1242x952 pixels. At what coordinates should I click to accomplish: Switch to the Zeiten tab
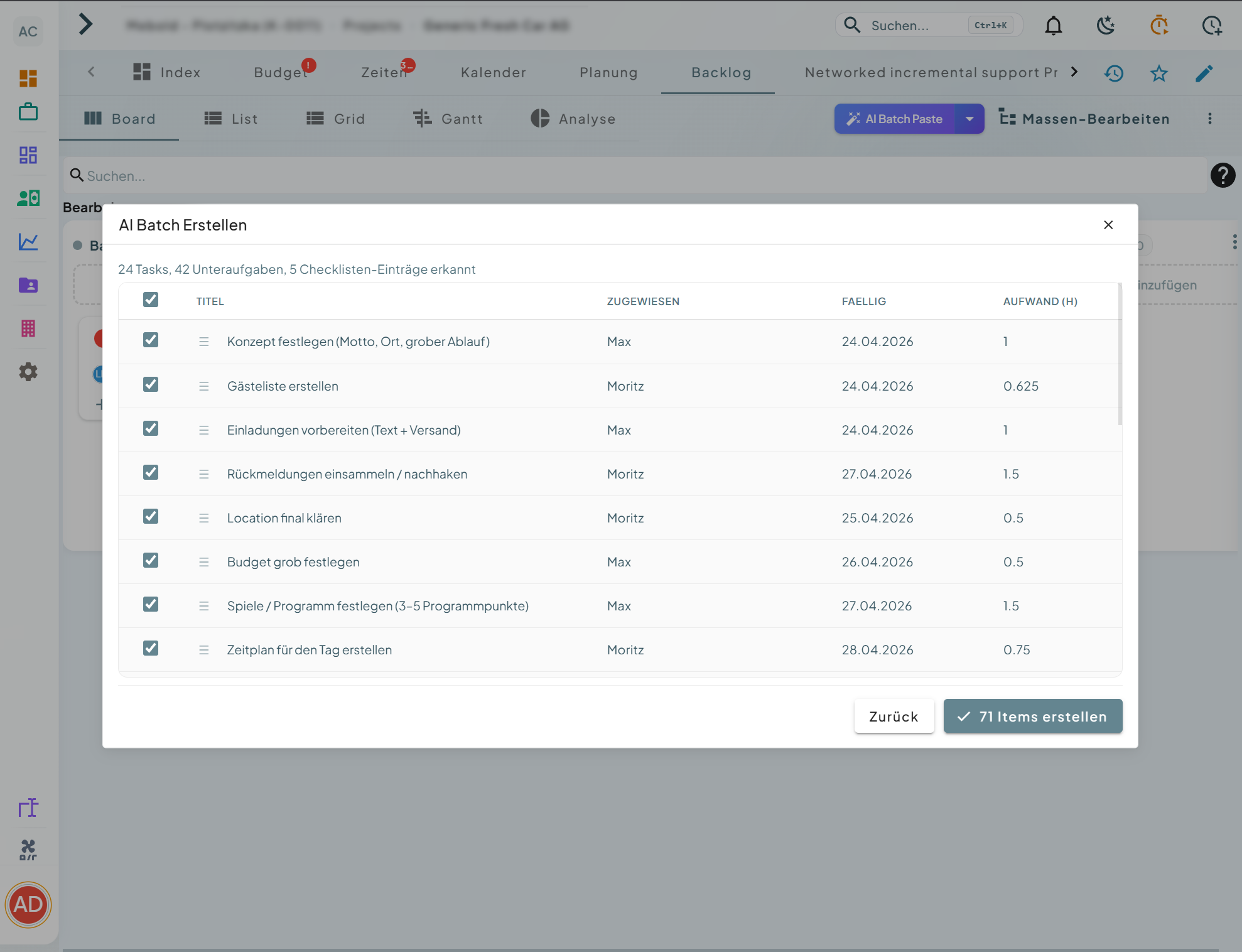(385, 72)
